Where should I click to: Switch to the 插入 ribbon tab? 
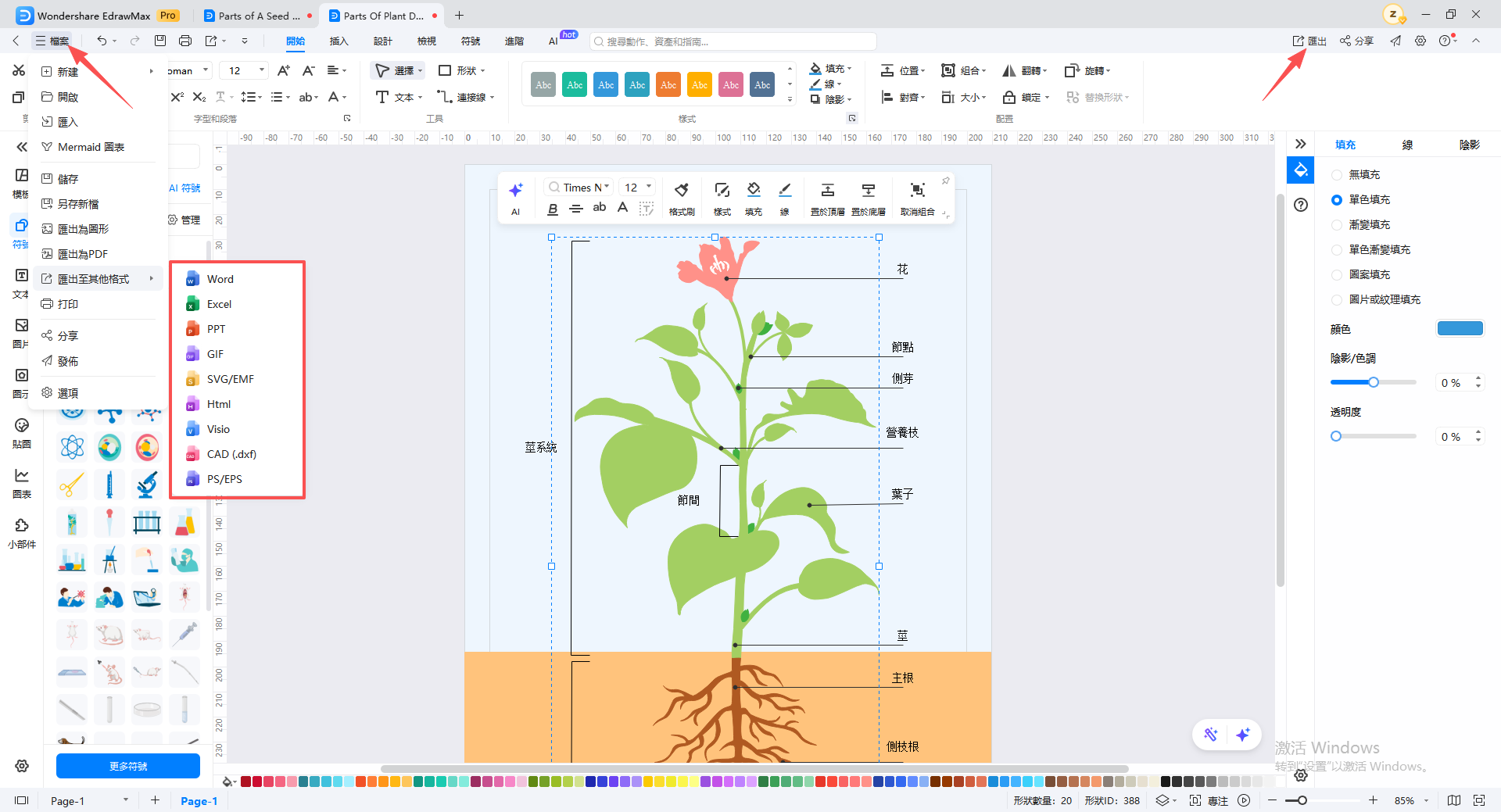[x=339, y=41]
